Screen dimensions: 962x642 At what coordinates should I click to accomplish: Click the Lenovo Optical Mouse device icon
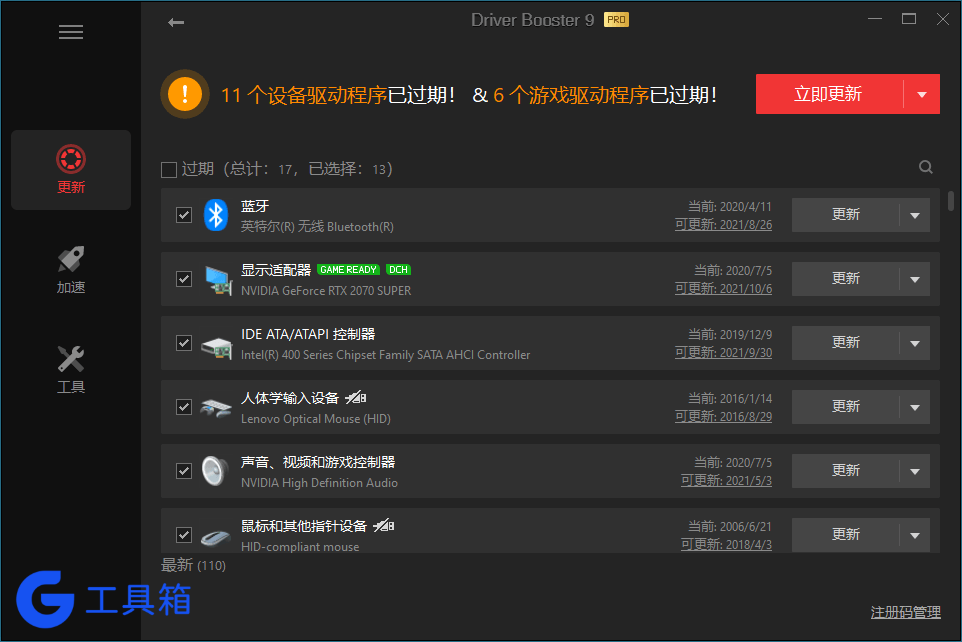(x=216, y=408)
